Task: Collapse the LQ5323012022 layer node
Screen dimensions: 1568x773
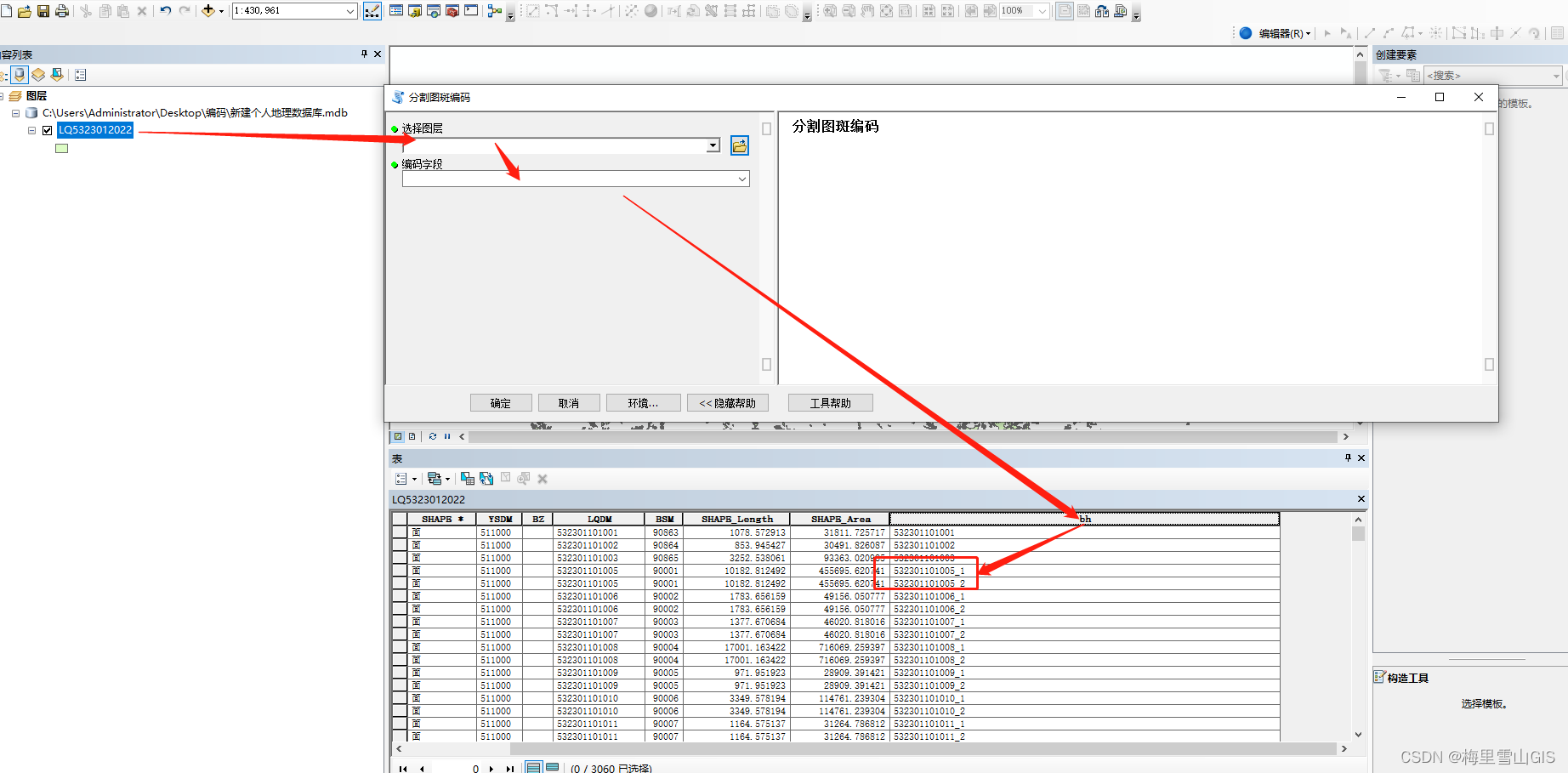Action: click(x=32, y=130)
